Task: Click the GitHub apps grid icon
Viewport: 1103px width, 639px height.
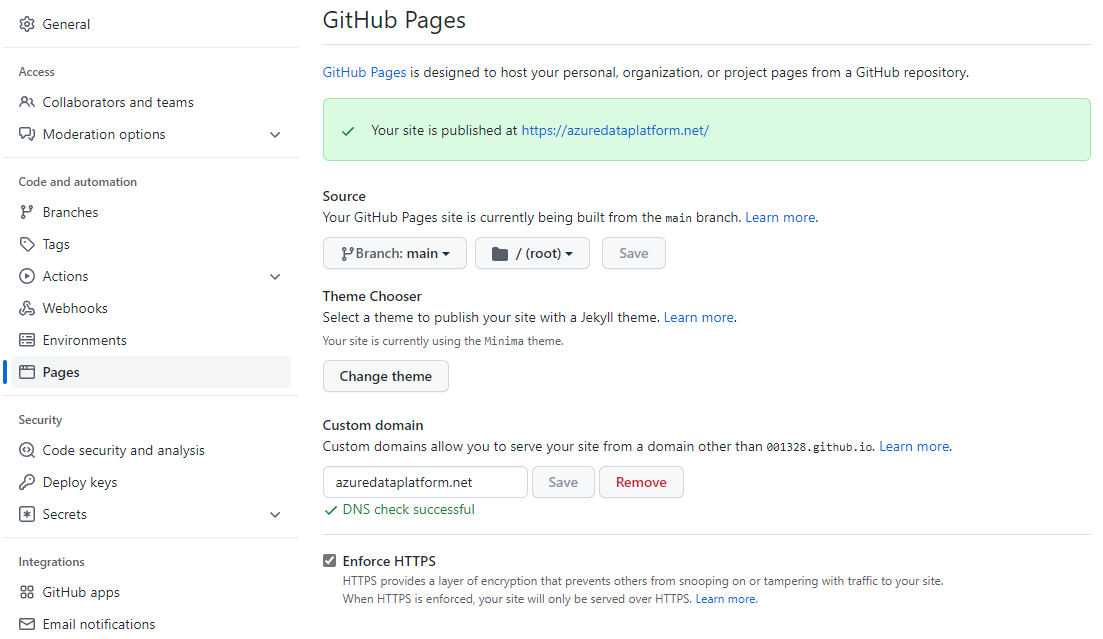Action: [27, 592]
